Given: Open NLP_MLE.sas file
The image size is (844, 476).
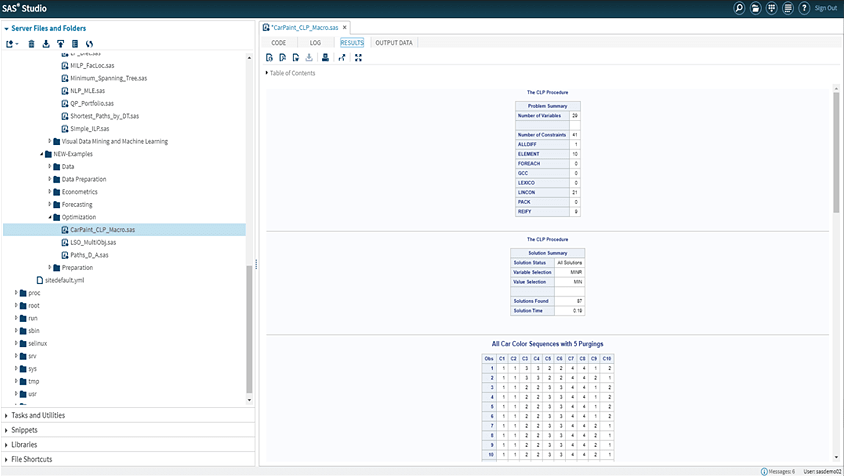Looking at the screenshot, I should coord(87,91).
